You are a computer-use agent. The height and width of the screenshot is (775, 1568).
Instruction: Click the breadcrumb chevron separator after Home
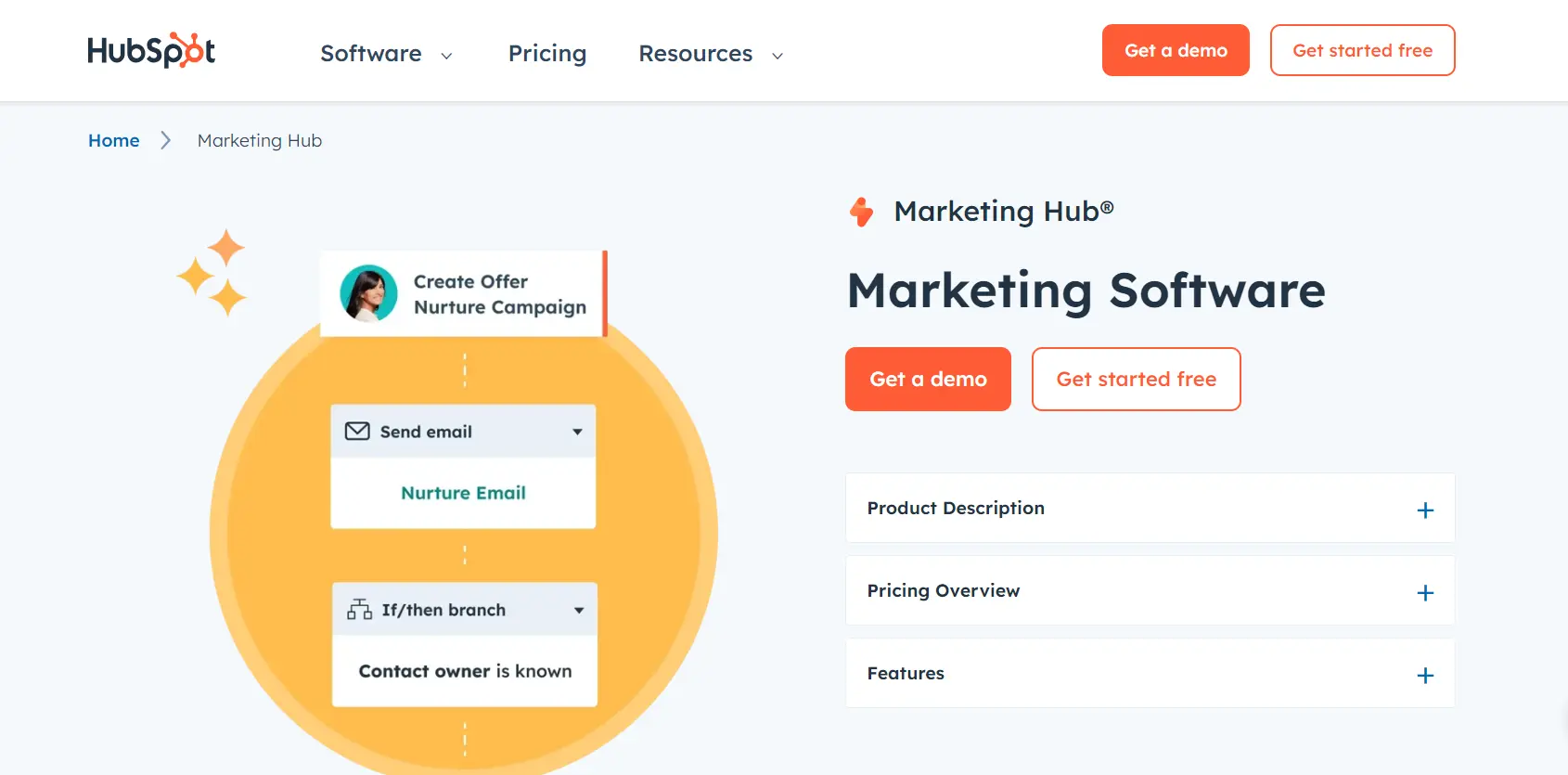pyautogui.click(x=166, y=140)
